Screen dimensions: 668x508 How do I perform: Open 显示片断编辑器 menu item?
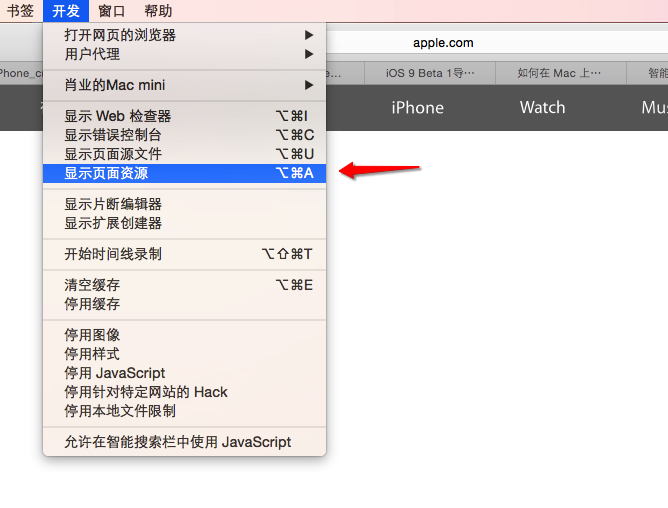click(184, 204)
